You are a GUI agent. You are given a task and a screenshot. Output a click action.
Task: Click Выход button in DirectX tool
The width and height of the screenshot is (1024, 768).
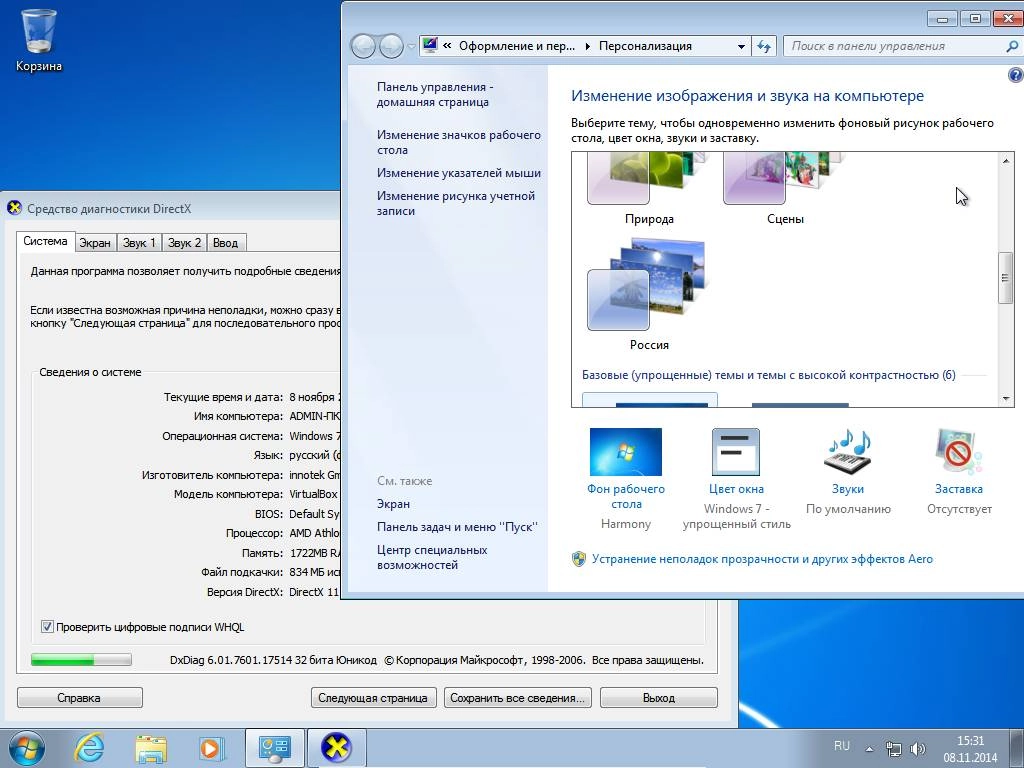[658, 697]
